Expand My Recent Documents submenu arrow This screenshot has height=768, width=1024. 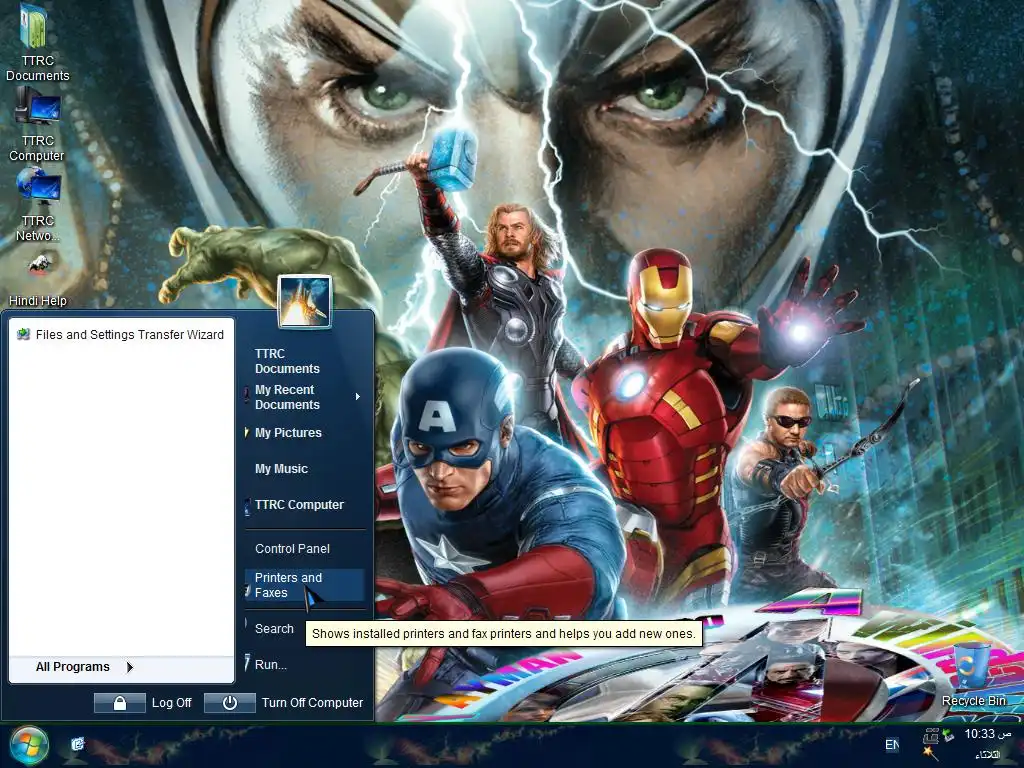coord(358,396)
